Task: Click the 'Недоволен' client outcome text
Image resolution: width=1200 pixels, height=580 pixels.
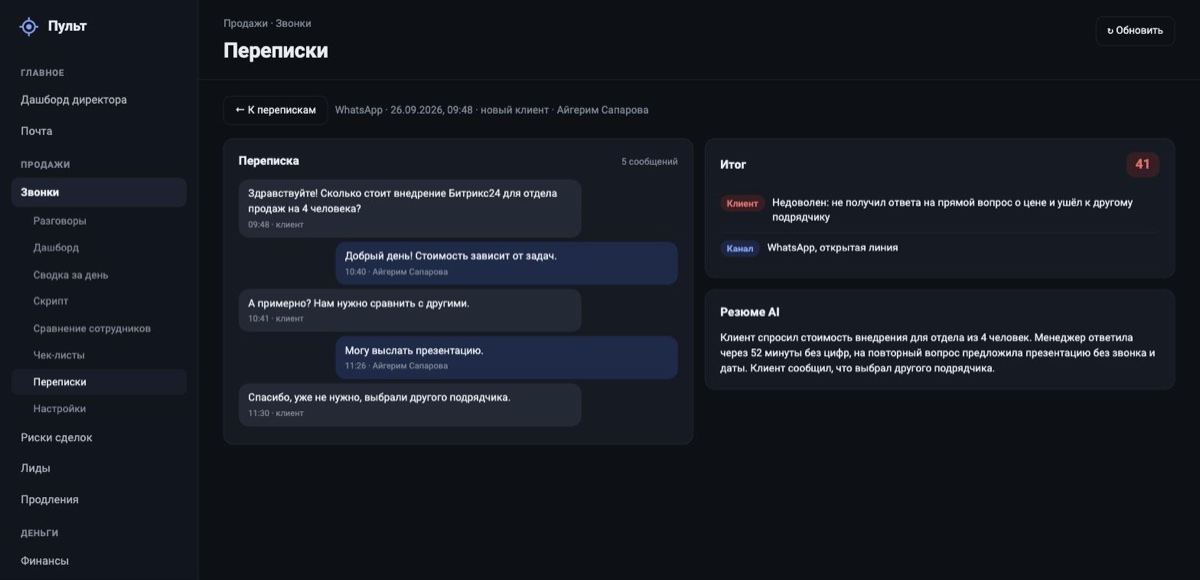Action: 952,209
